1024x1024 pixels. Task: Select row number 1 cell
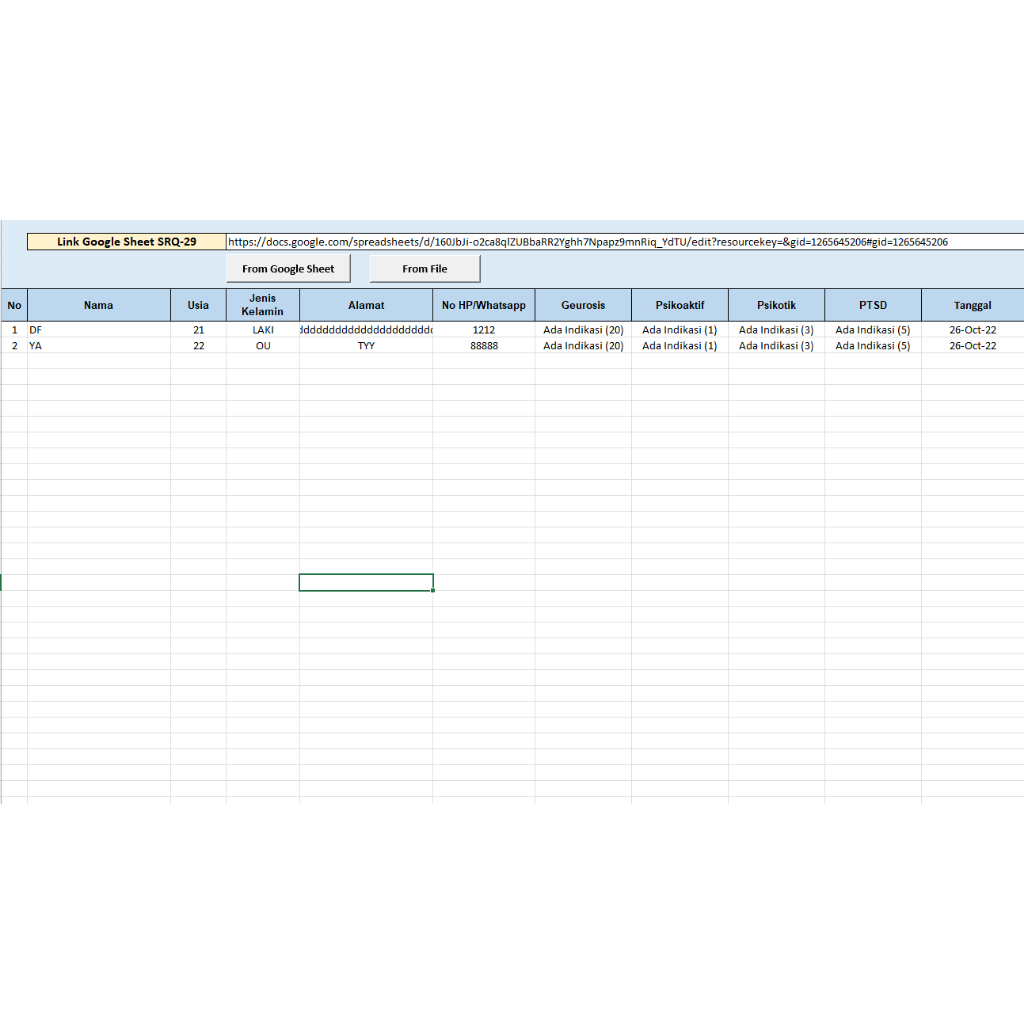14,330
